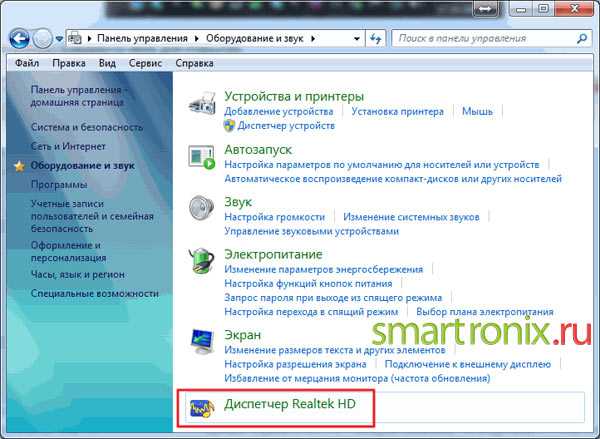Open Программы category in sidebar

click(59, 184)
